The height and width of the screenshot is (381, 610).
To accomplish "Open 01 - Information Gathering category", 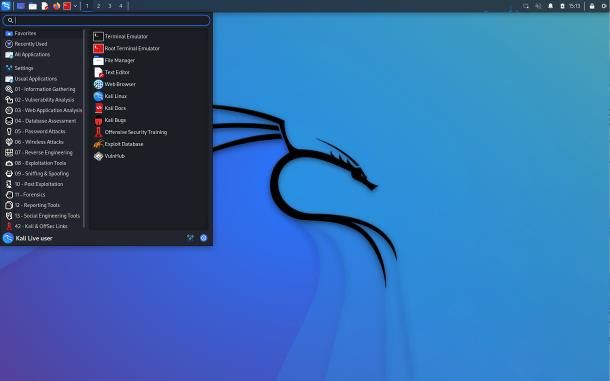I will coord(42,89).
